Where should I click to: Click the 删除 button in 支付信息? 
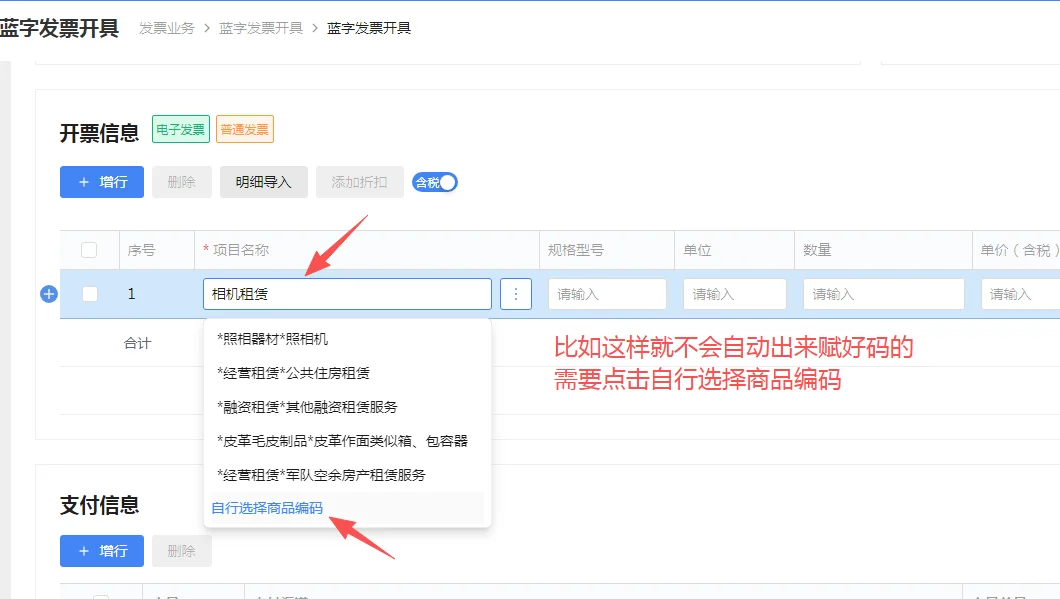(181, 550)
